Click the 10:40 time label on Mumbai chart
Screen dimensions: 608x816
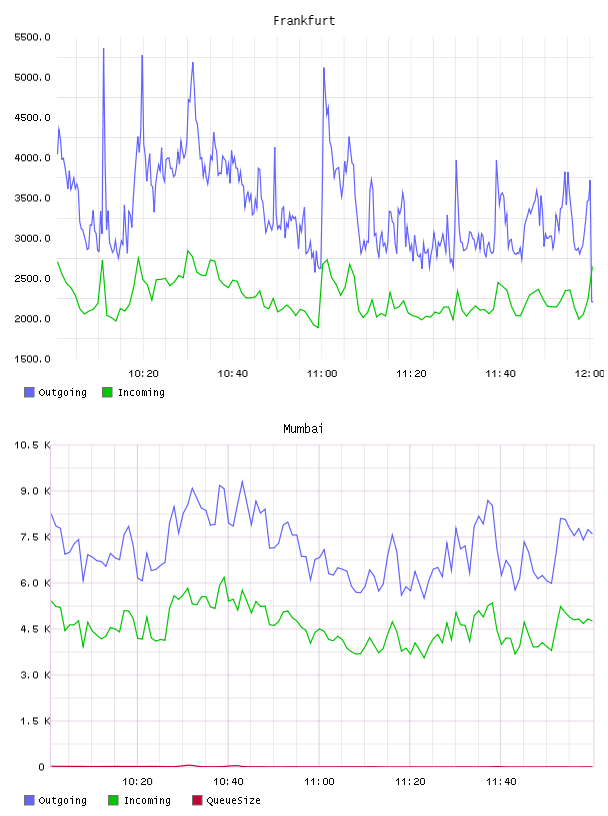click(x=228, y=782)
